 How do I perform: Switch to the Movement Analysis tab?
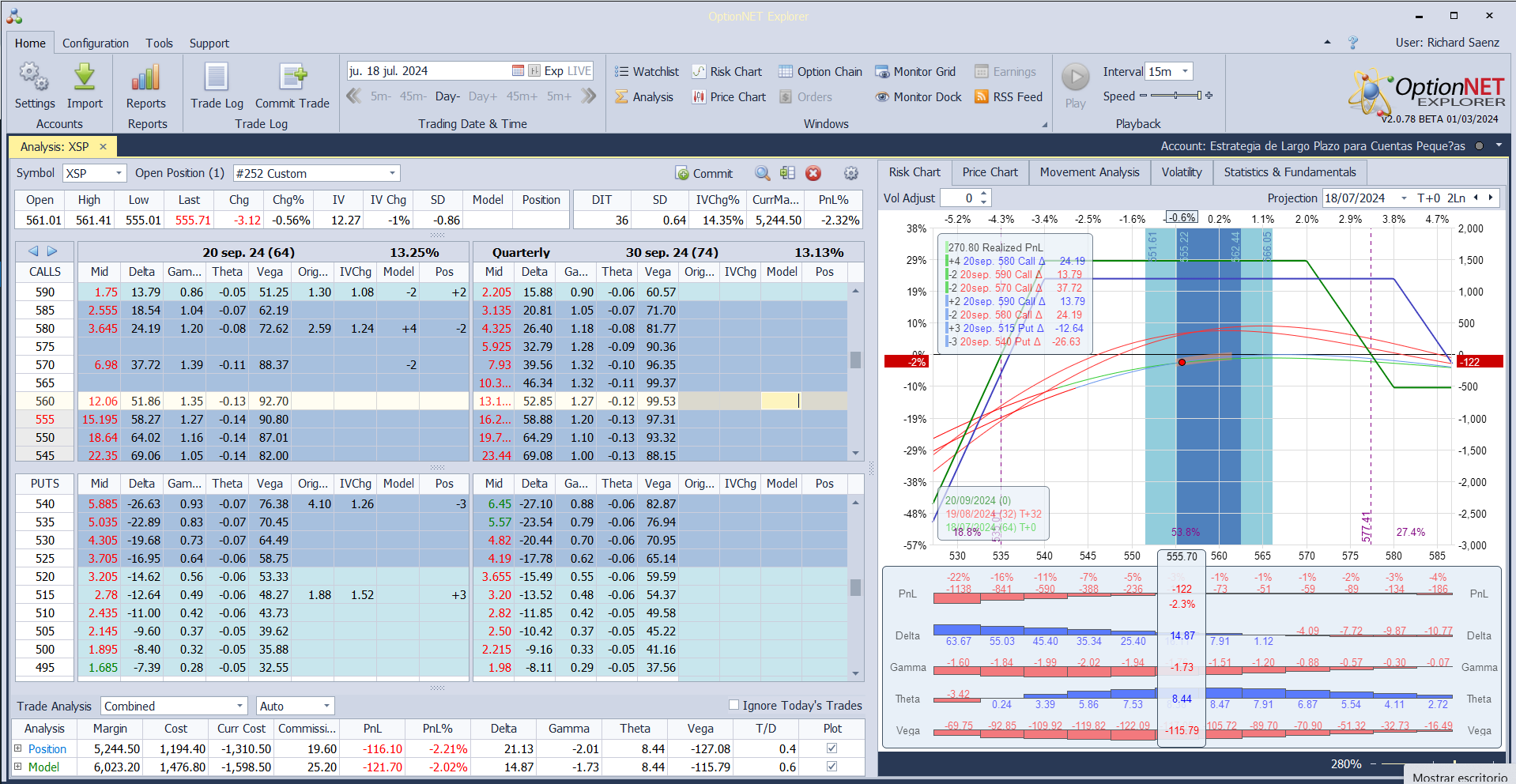pyautogui.click(x=1089, y=172)
